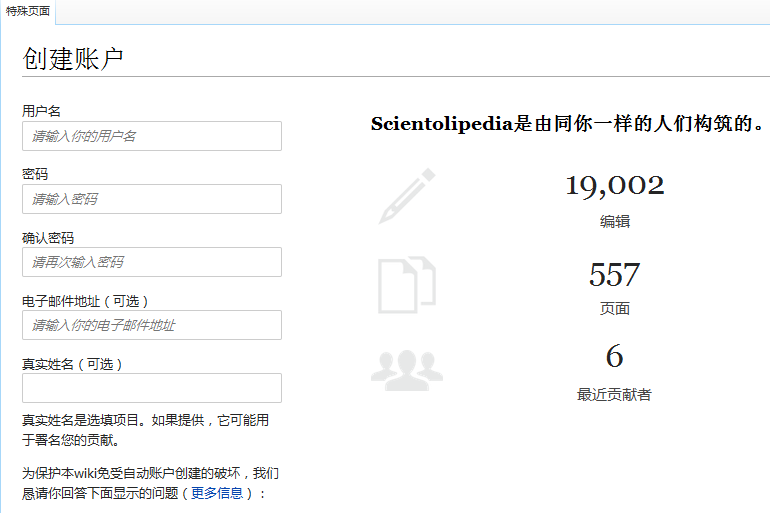
Task: Open the 特殊页面 tab
Action: pos(28,11)
